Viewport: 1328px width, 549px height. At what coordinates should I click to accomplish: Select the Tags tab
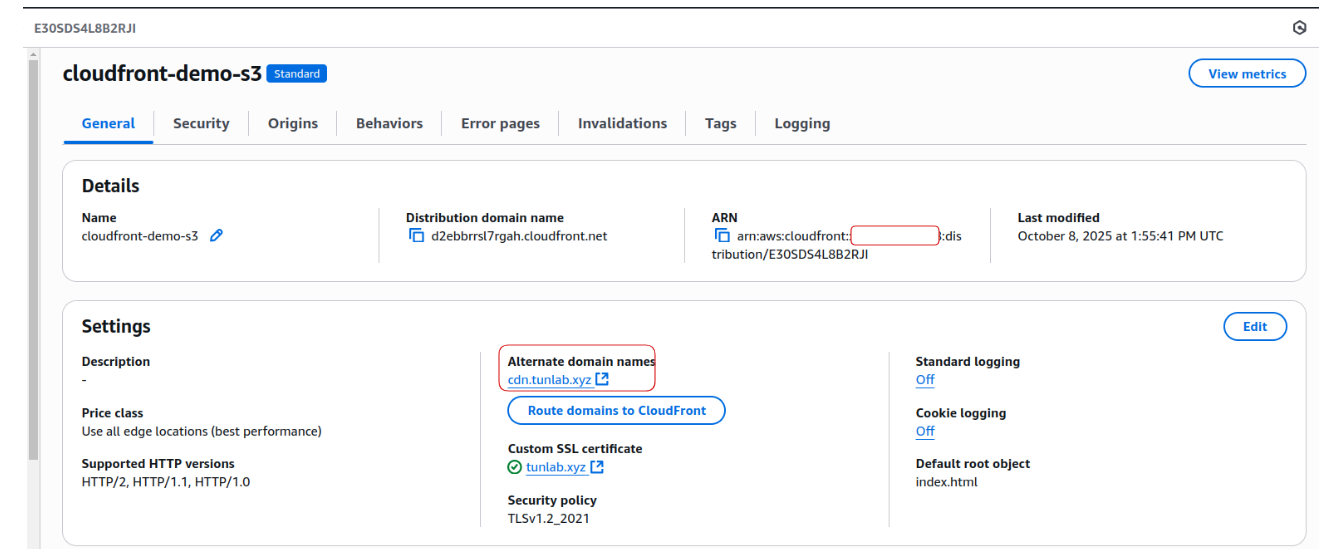720,124
